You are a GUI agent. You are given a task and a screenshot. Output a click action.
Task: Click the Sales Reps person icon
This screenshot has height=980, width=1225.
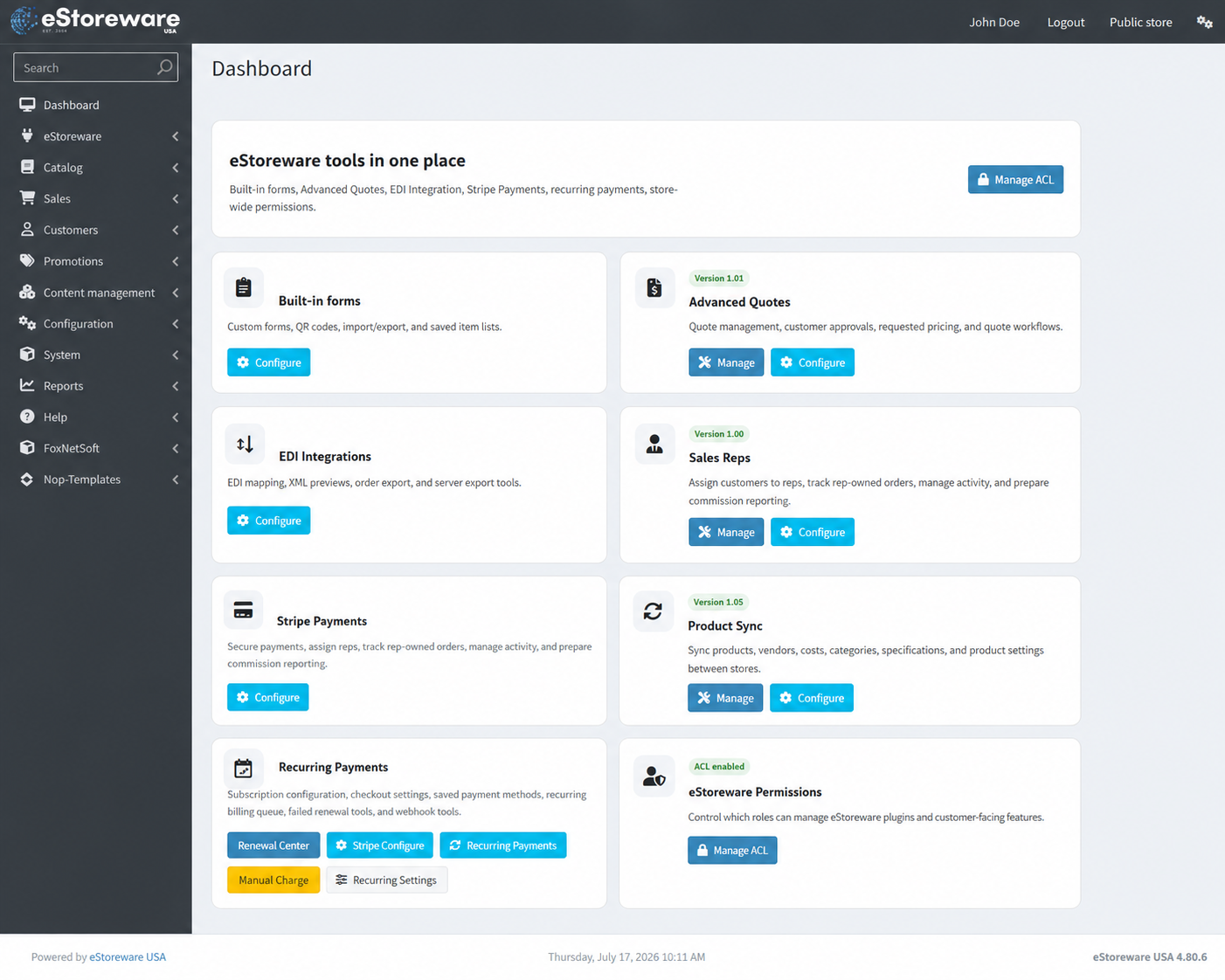click(654, 444)
